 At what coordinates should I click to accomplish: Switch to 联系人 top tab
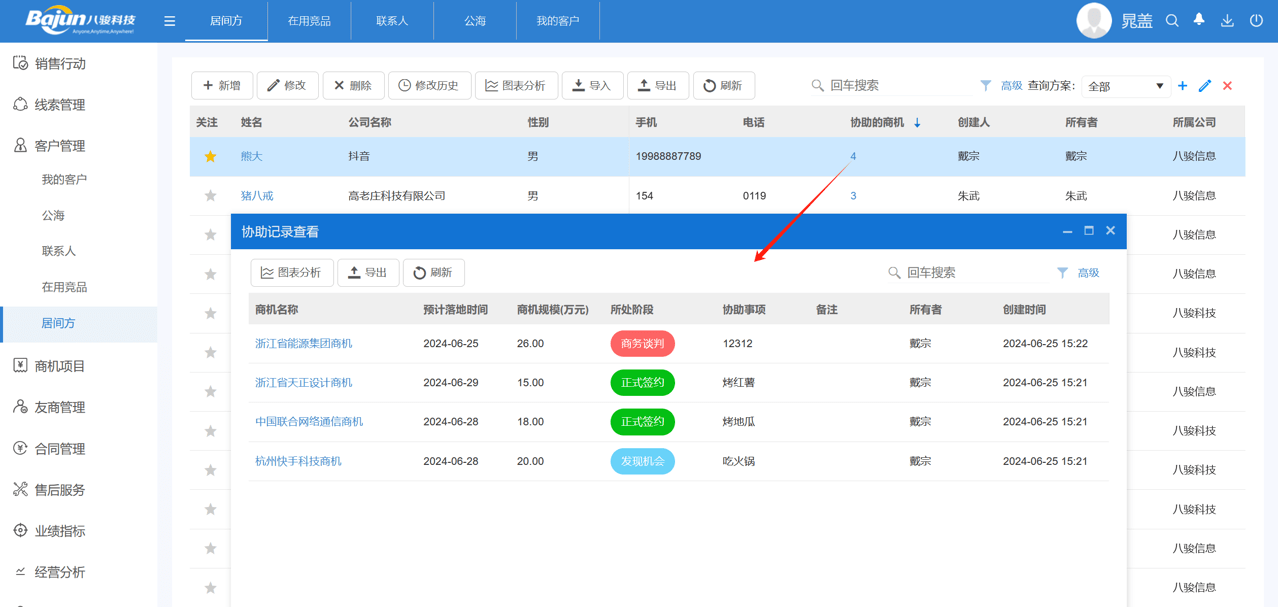pos(392,21)
